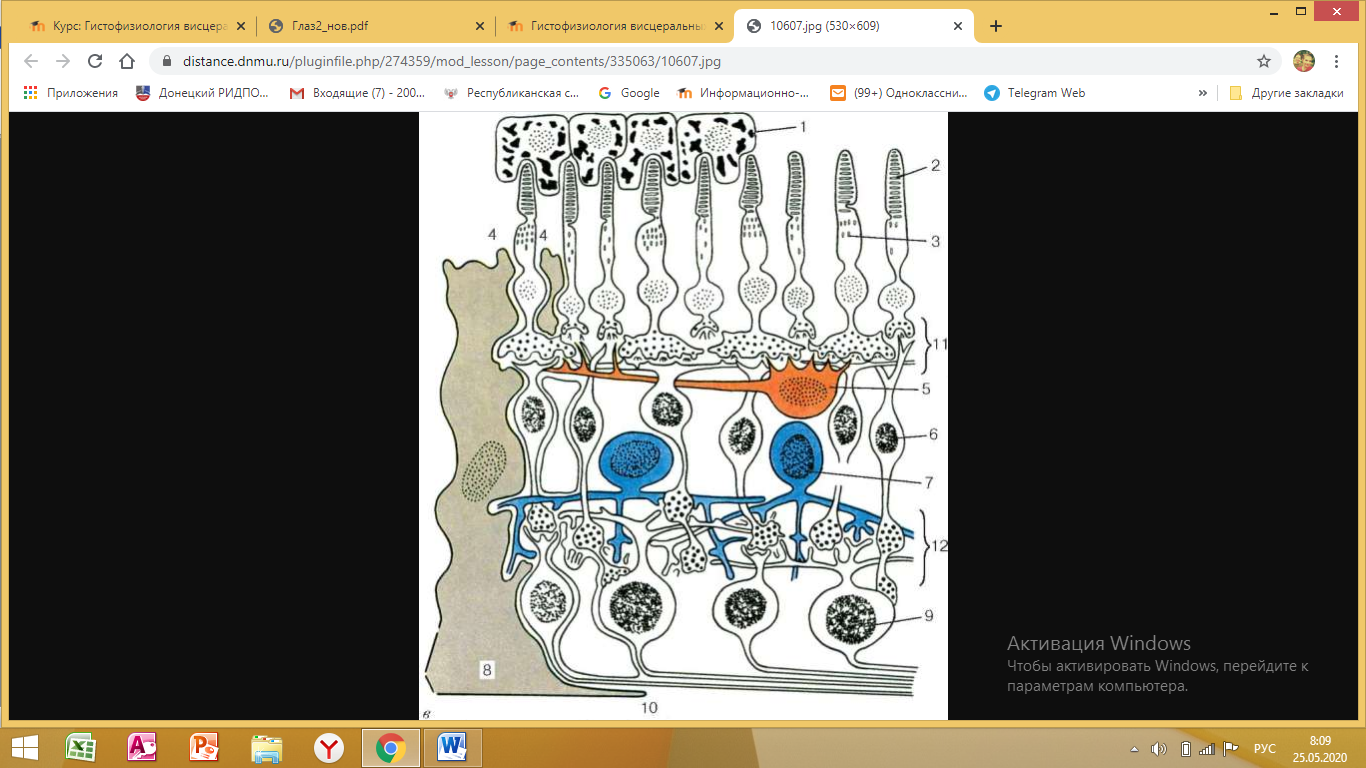Screen dimensions: 1366x768
Task: Open the Приложения apps shortcut
Action: tap(70, 93)
